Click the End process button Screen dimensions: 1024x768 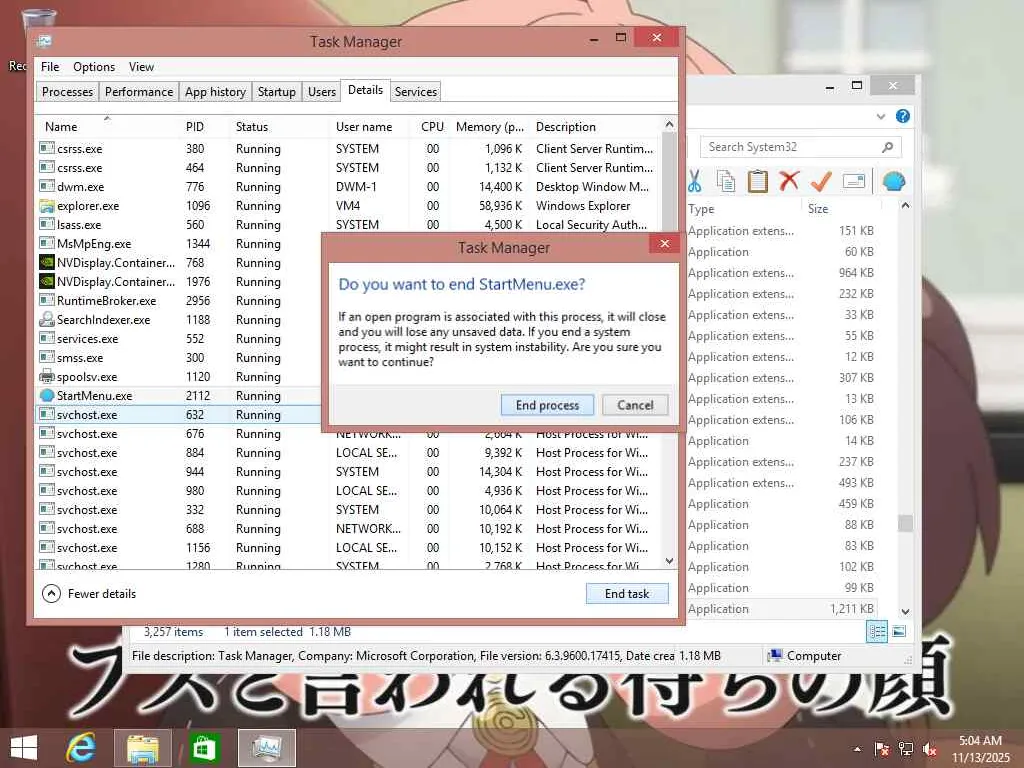pos(547,405)
